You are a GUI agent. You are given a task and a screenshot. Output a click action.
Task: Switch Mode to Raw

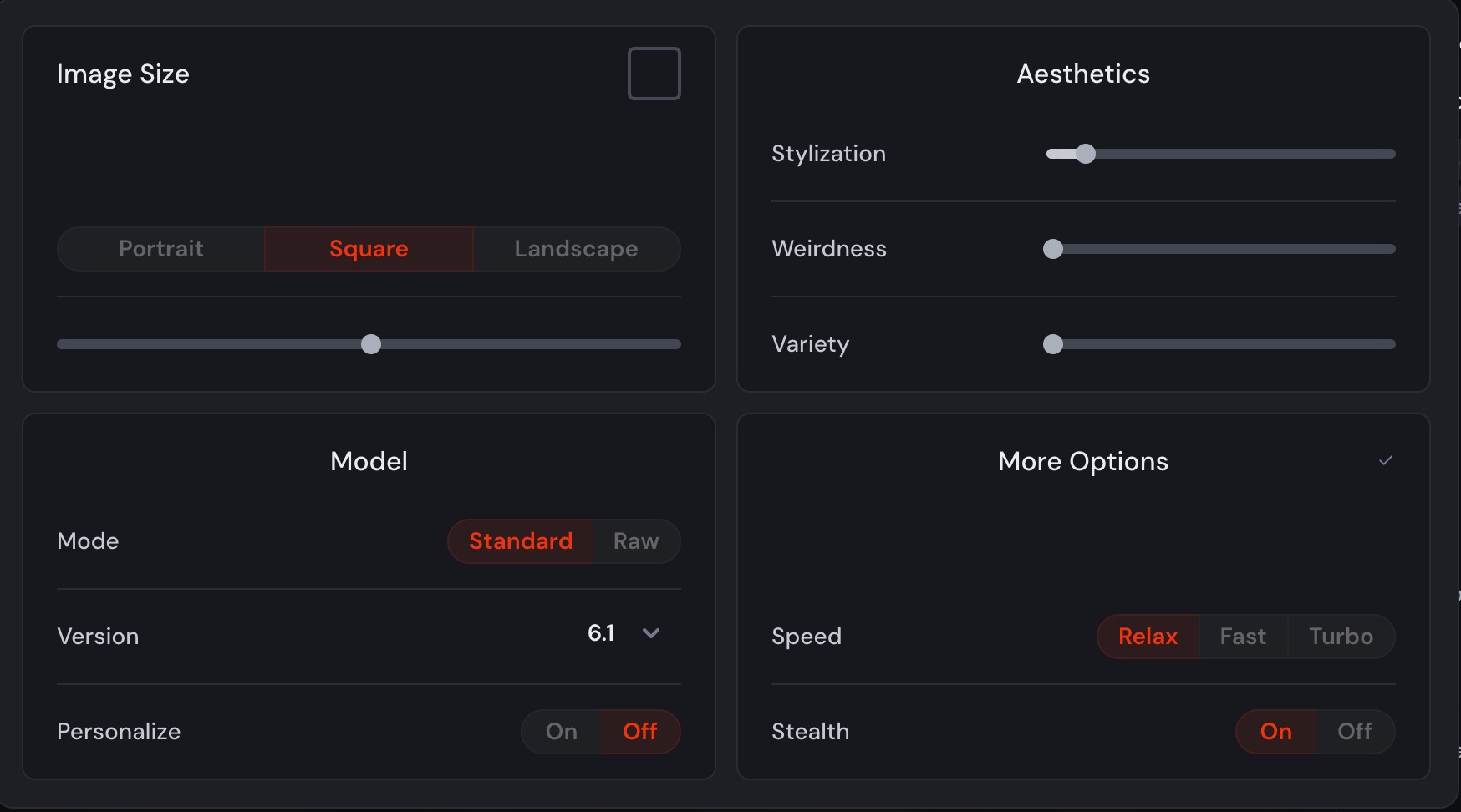[636, 541]
